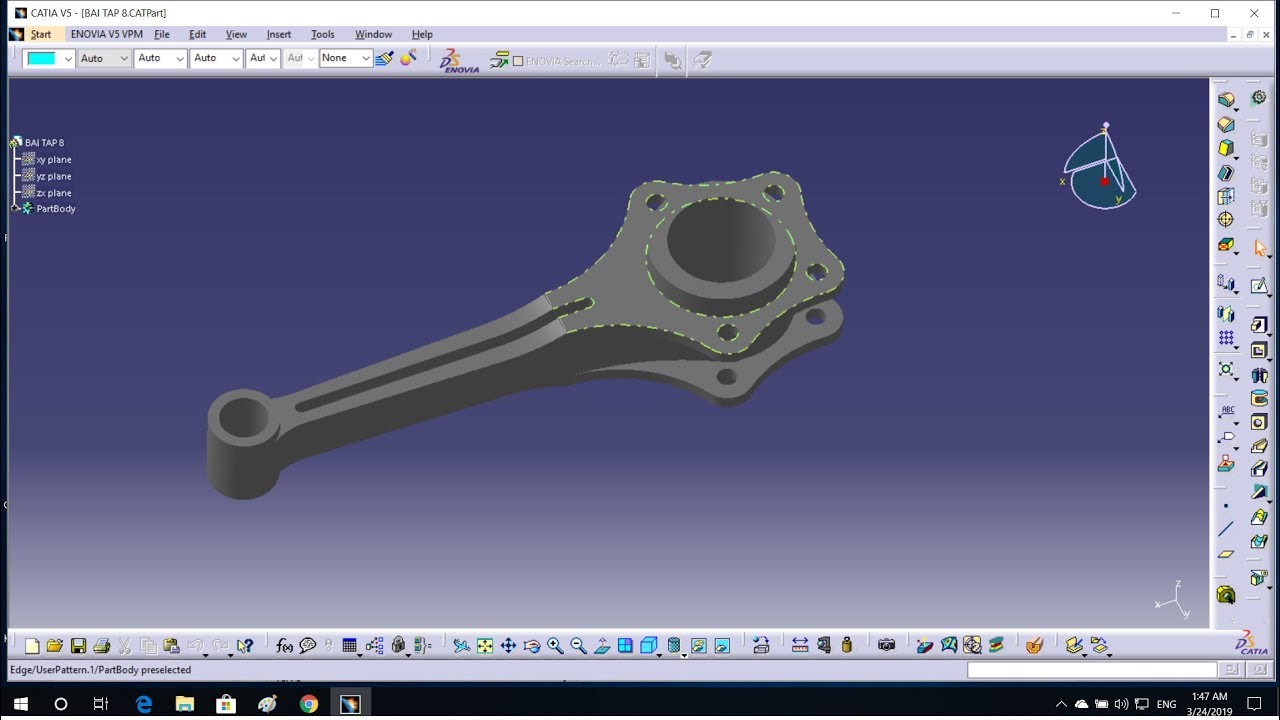The width and height of the screenshot is (1280, 720).
Task: Open the fill color dropdown
Action: (68, 58)
